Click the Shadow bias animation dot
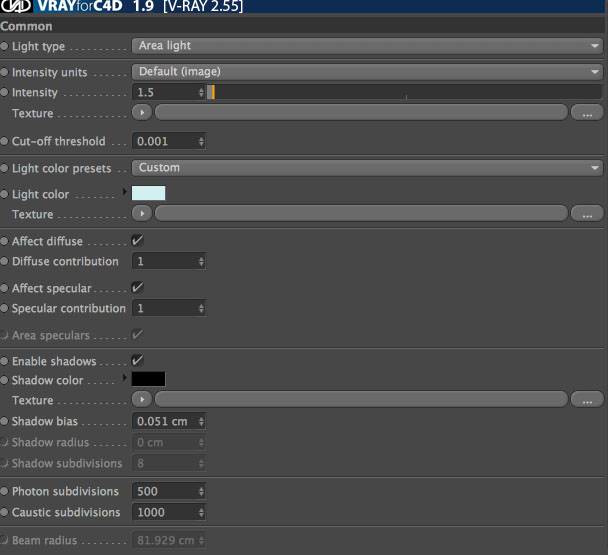 (x=4, y=421)
